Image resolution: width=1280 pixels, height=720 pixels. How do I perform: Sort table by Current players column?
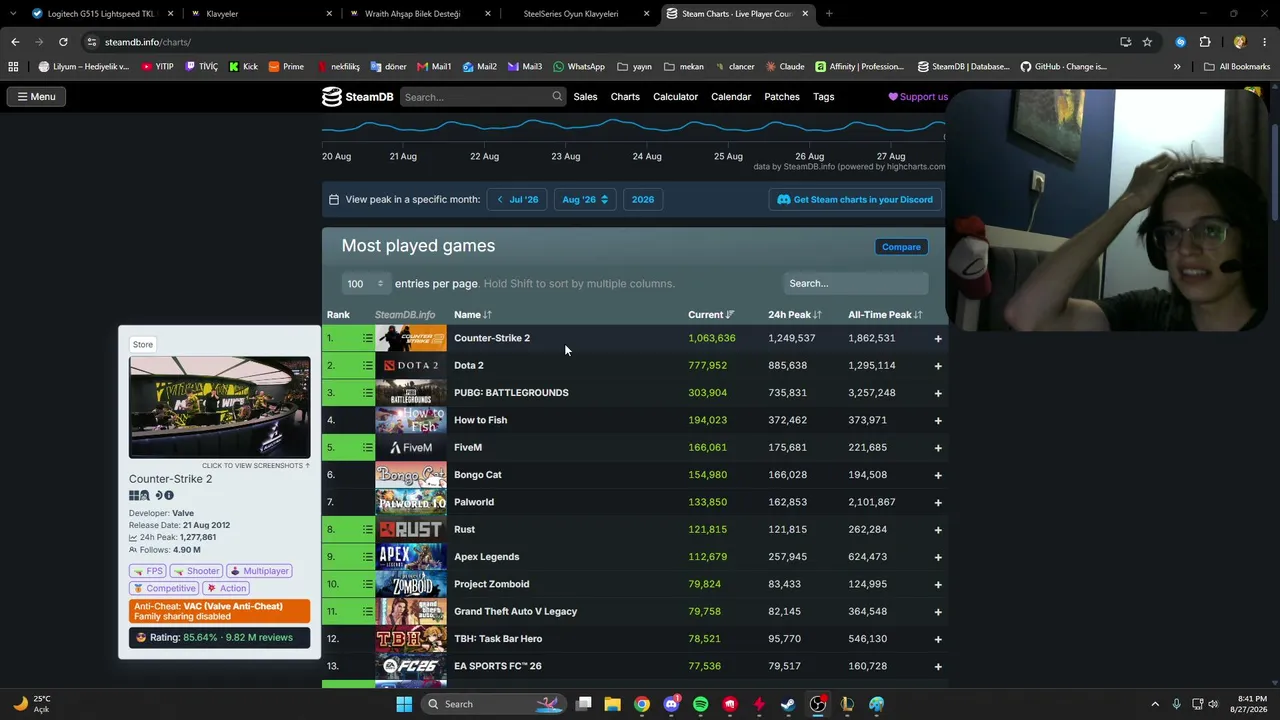[711, 315]
